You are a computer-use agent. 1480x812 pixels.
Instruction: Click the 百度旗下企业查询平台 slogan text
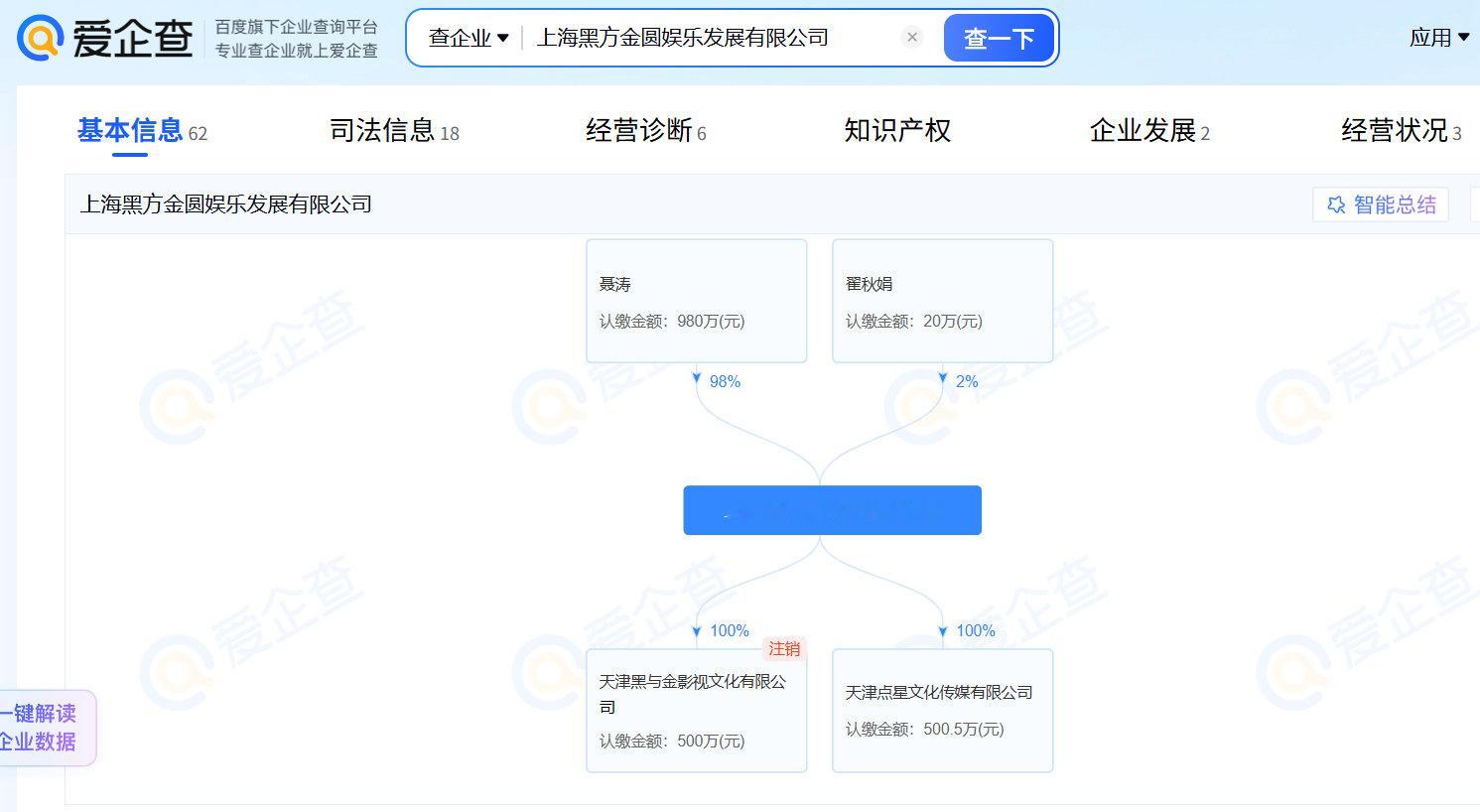tap(296, 27)
